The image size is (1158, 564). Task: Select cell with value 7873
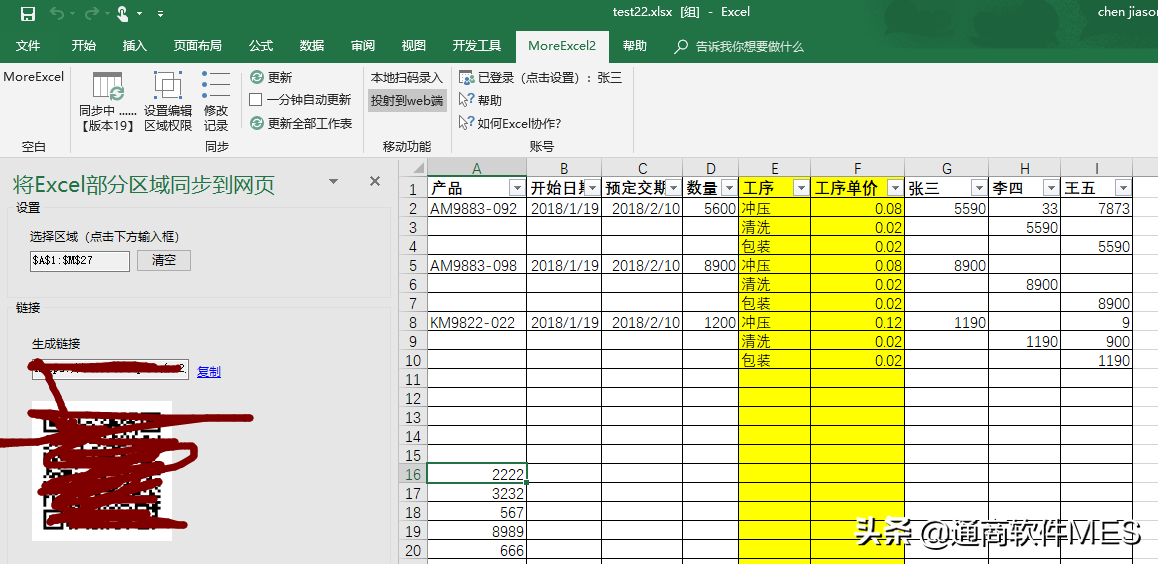(1097, 208)
